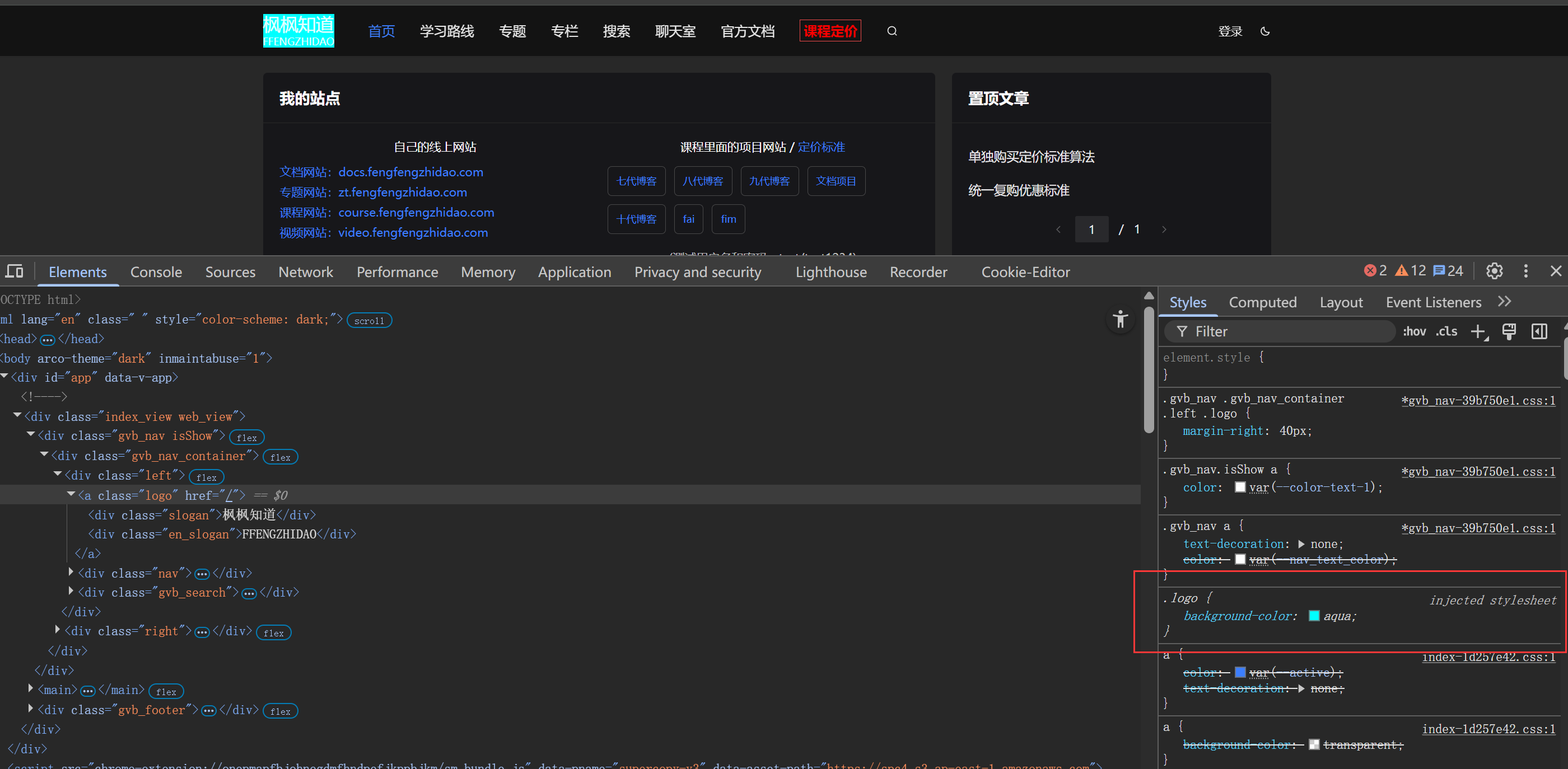
Task: Click new style rule plus icon
Action: tap(1477, 331)
